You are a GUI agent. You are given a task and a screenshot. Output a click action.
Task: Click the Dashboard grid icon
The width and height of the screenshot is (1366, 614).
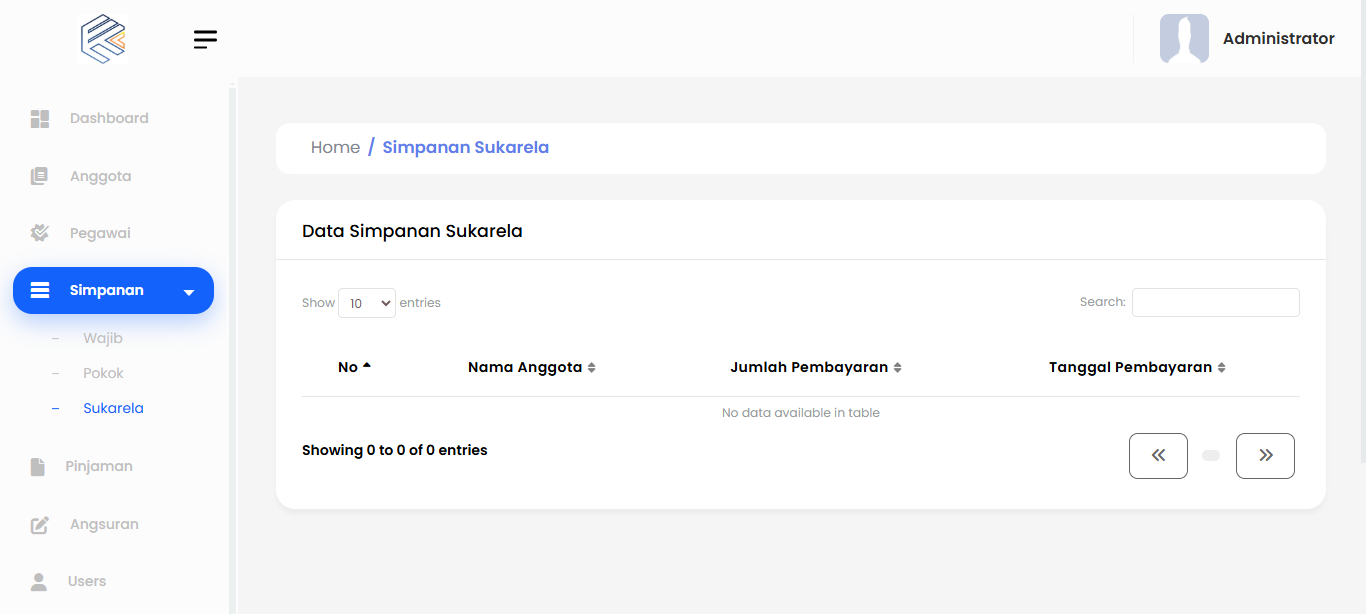[40, 119]
